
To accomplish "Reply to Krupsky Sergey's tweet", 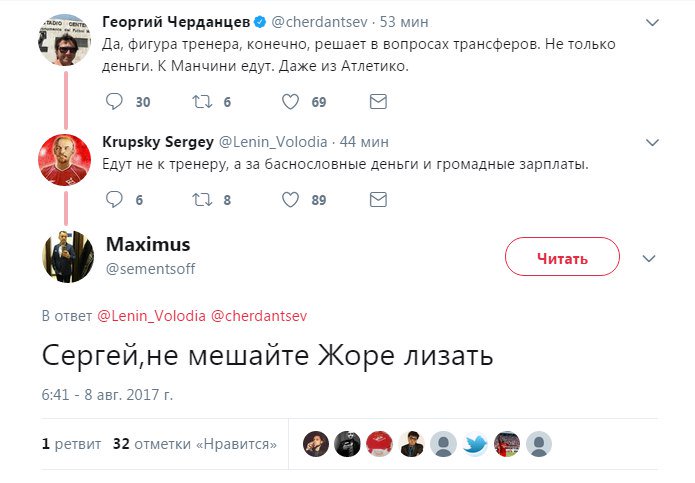I will coord(114,199).
